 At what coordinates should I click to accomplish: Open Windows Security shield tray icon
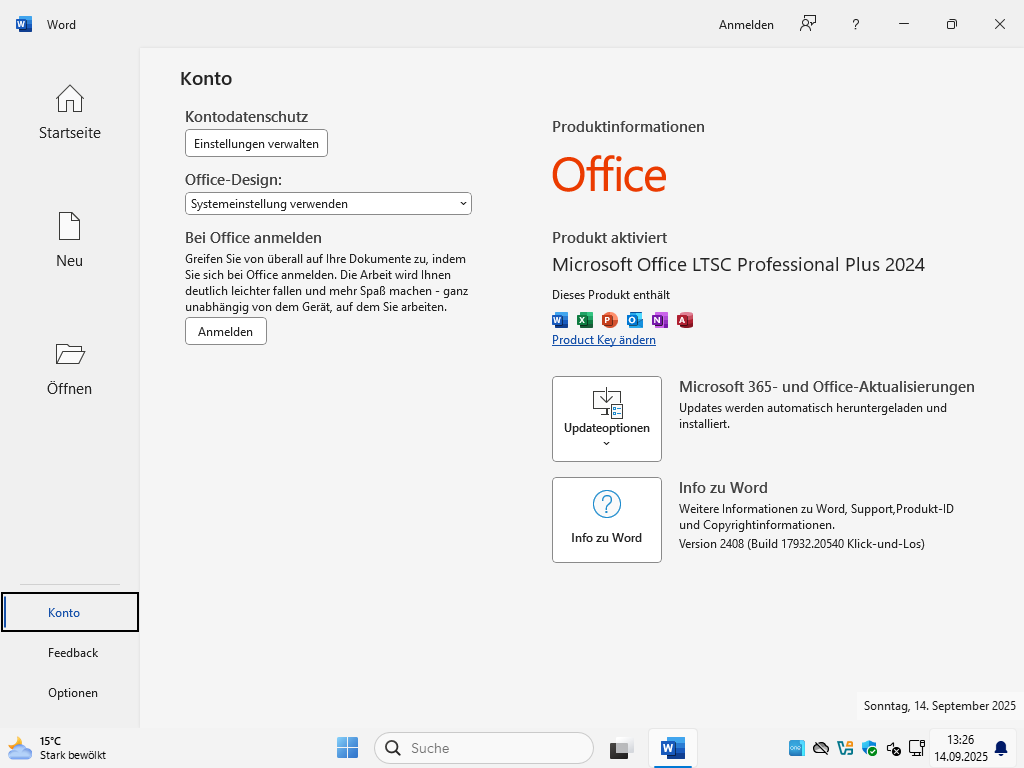coord(869,748)
